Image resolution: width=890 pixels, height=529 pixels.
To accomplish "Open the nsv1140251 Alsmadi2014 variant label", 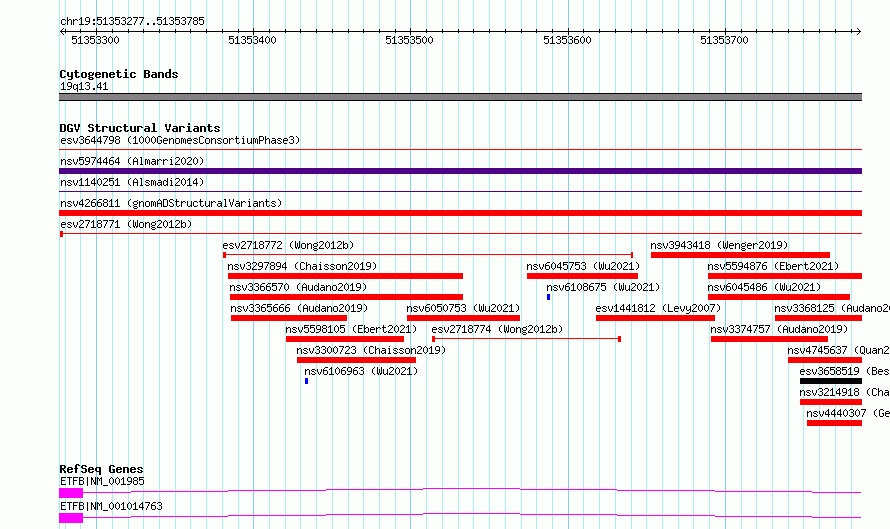I will [x=132, y=182].
